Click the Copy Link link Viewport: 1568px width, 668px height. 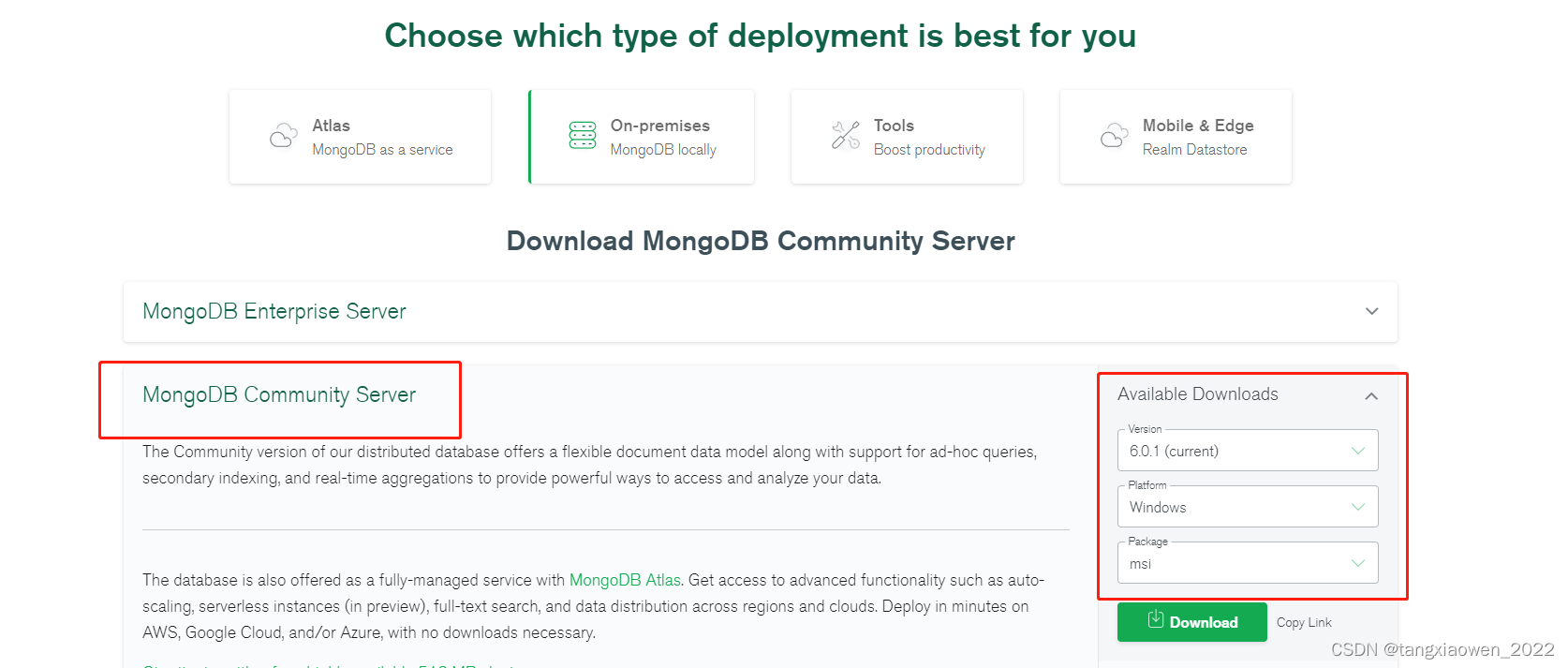coord(1304,622)
